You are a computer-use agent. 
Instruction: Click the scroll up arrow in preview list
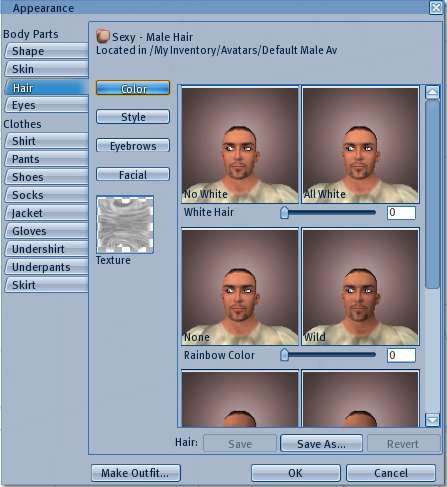[432, 92]
